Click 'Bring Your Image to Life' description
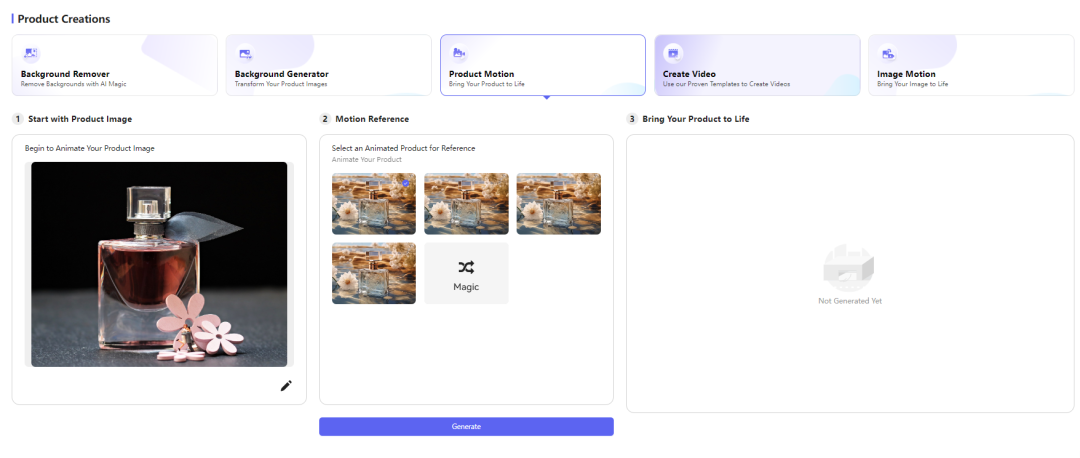 point(913,84)
